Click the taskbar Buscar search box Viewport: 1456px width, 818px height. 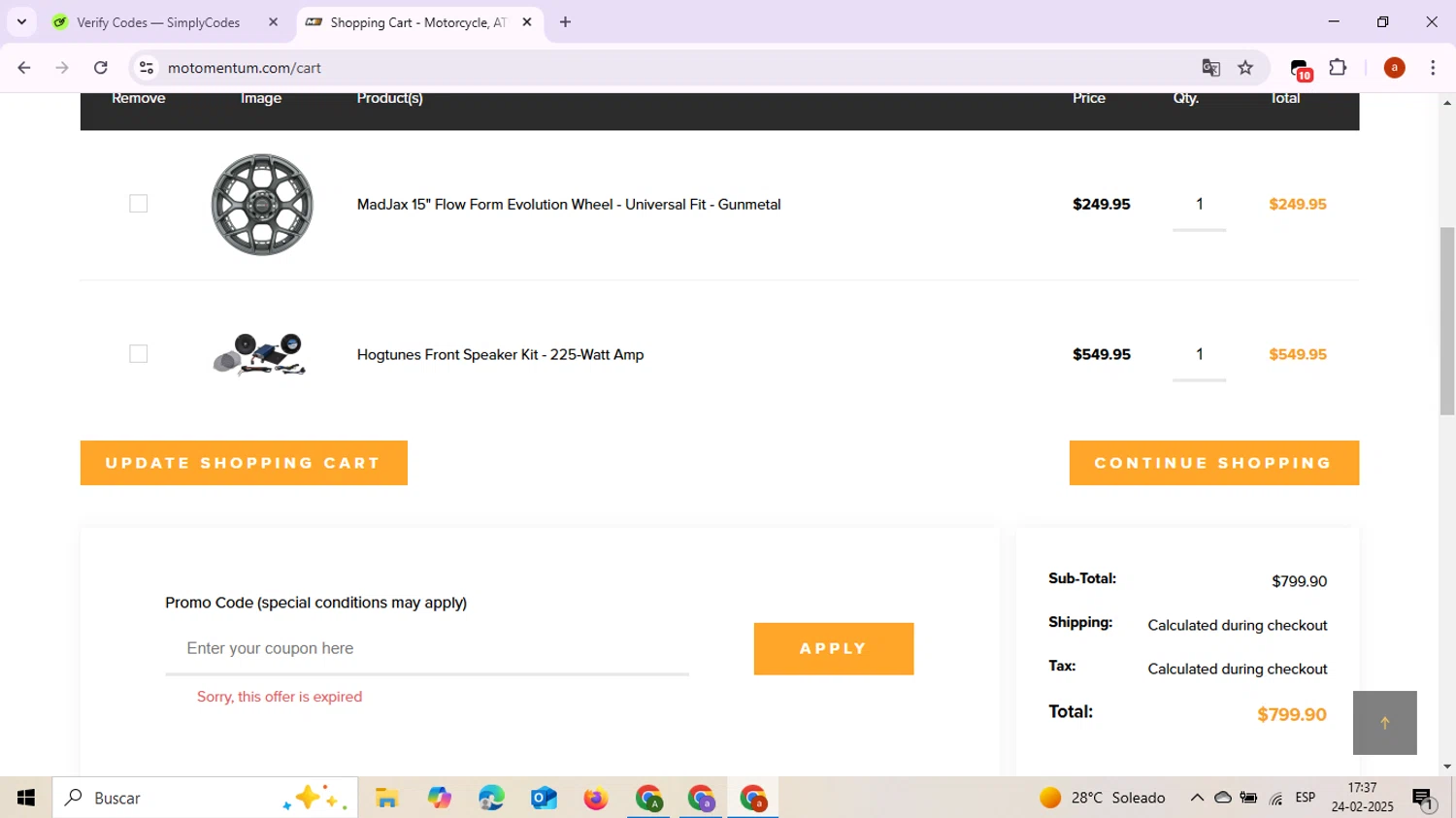tap(205, 798)
